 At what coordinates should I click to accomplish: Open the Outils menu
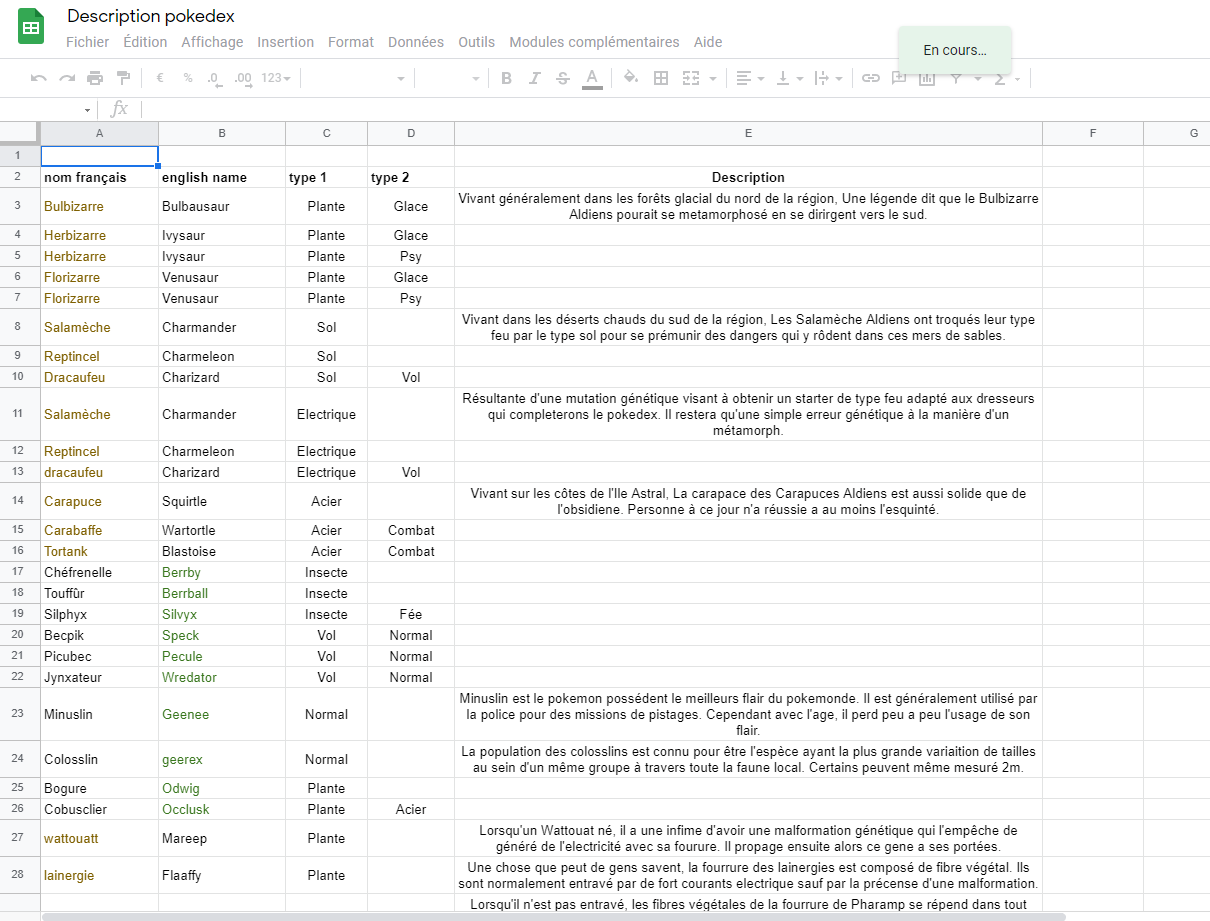coord(477,42)
